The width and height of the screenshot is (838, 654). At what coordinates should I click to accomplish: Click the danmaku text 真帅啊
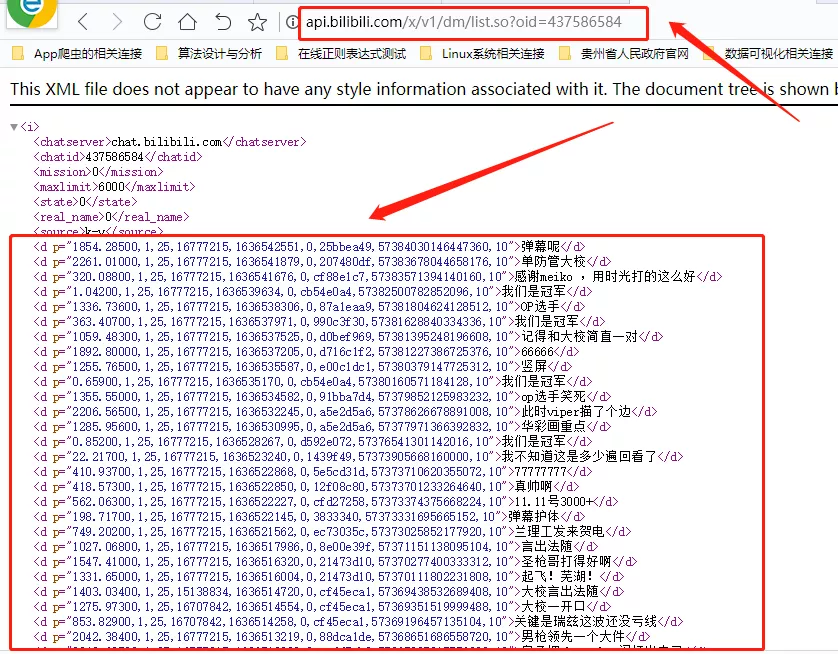[533, 487]
